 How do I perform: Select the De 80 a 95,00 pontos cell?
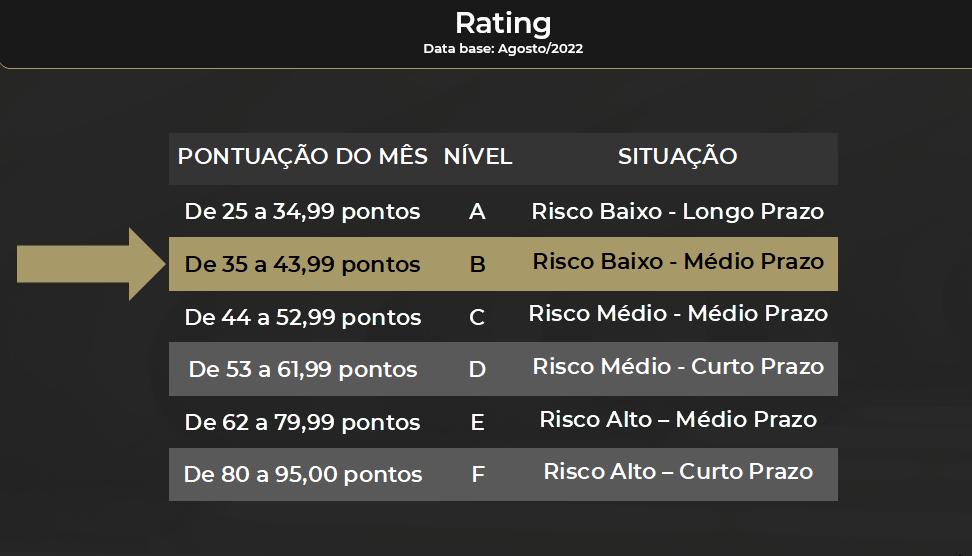point(303,475)
